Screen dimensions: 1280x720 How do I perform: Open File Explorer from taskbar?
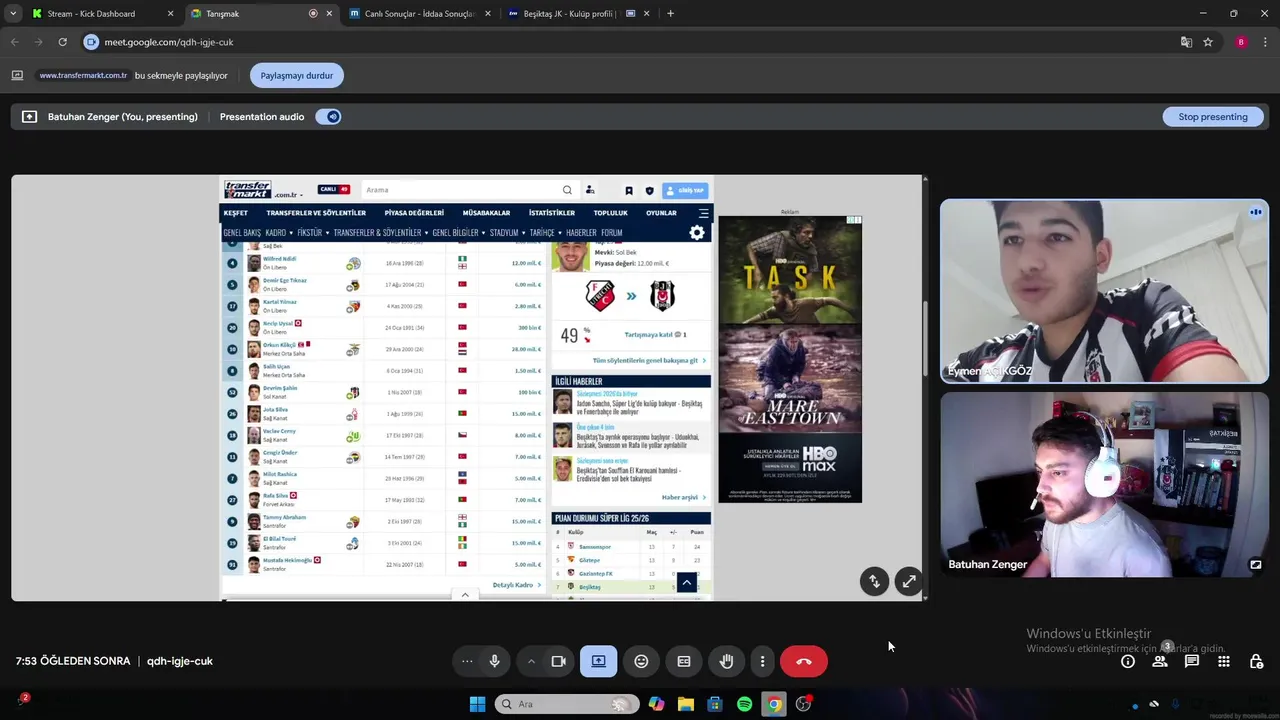click(x=685, y=704)
